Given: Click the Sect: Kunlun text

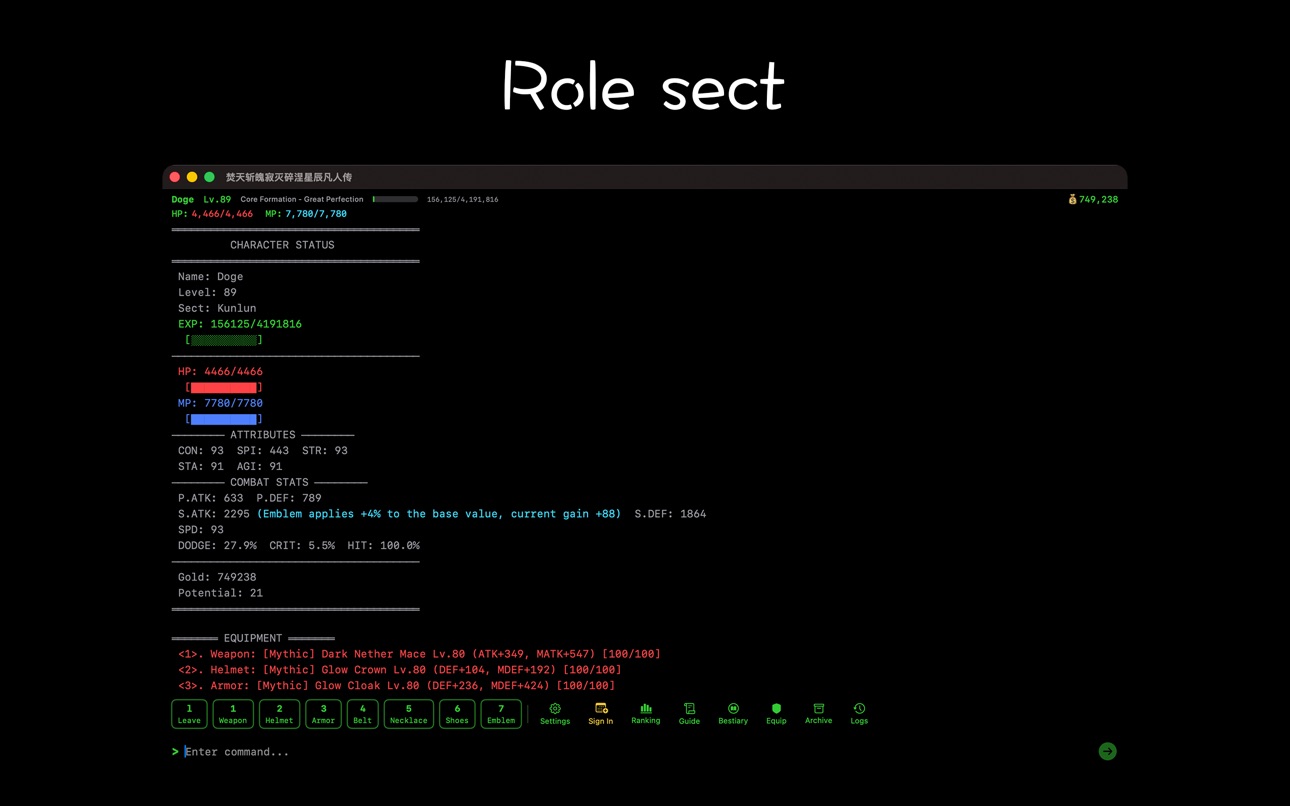Looking at the screenshot, I should click(x=217, y=308).
